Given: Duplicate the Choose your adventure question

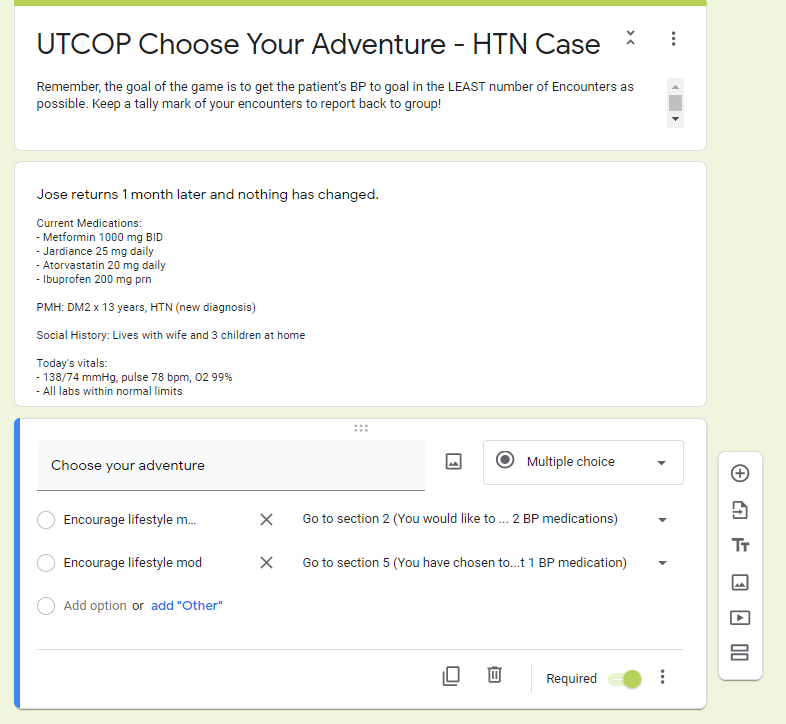Looking at the screenshot, I should (451, 676).
